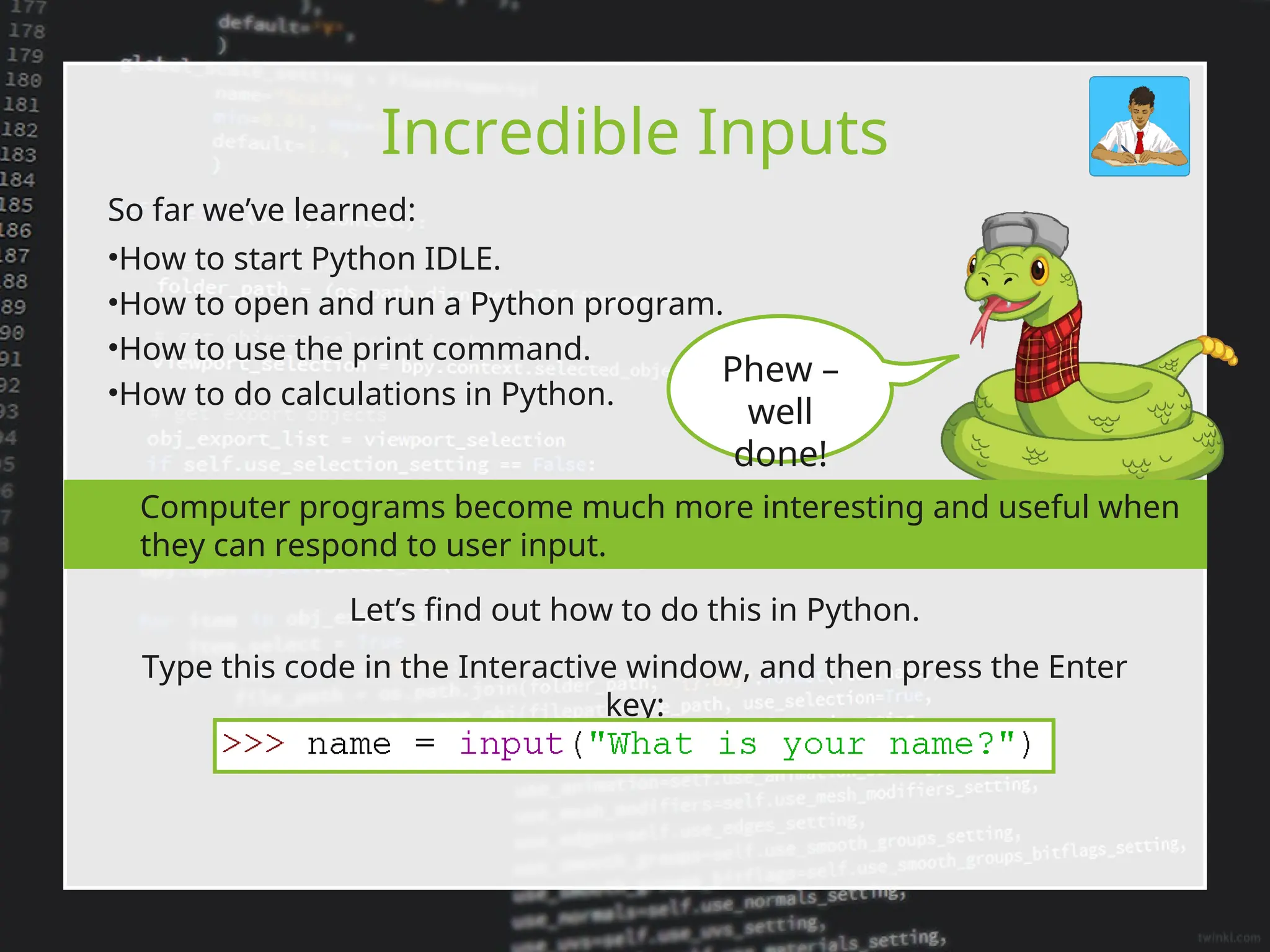The image size is (1270, 952).
Task: Click the green banner about user input
Action: (635, 524)
